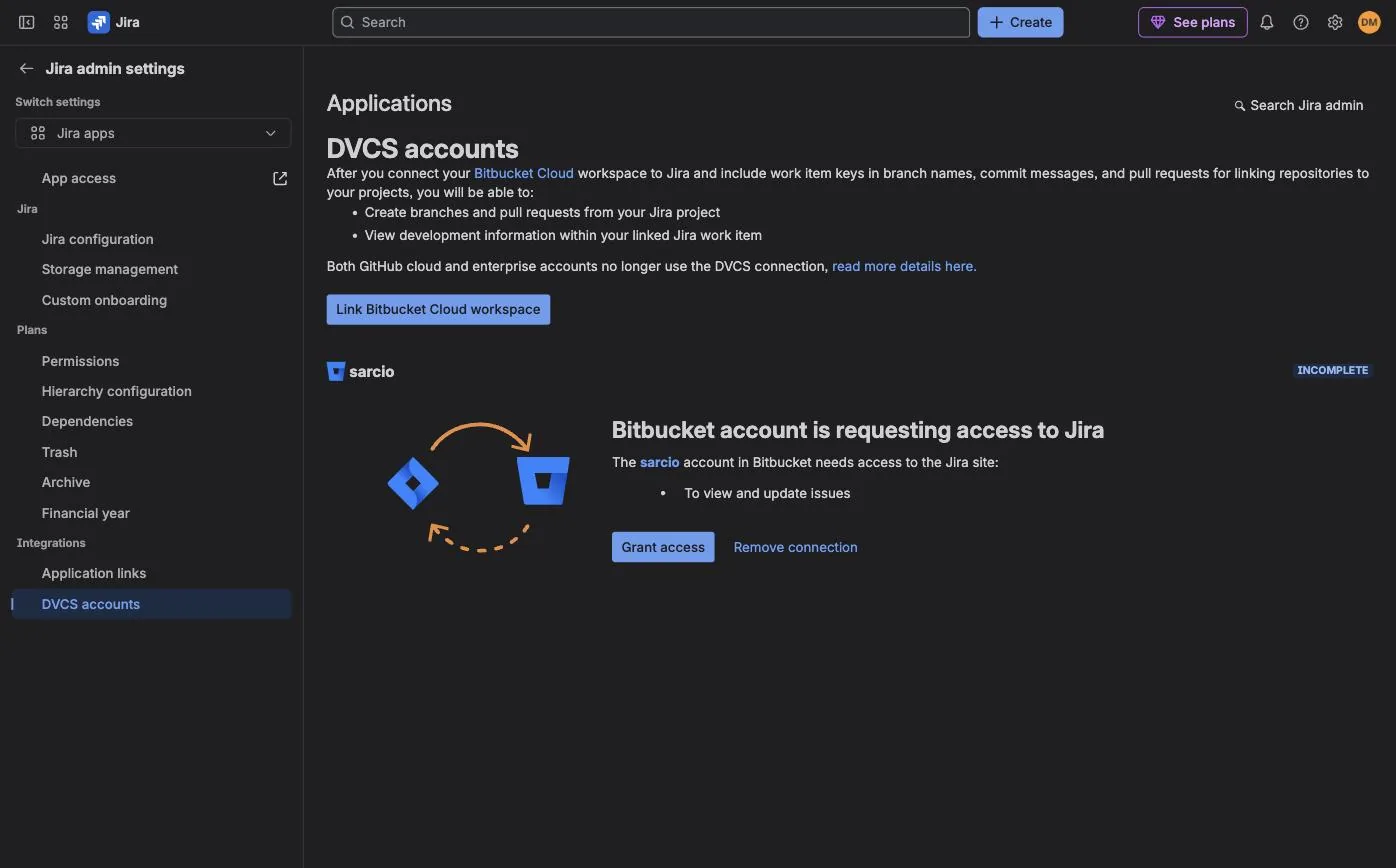This screenshot has width=1396, height=868.
Task: Open the Bitbucket Cloud link
Action: coord(524,174)
